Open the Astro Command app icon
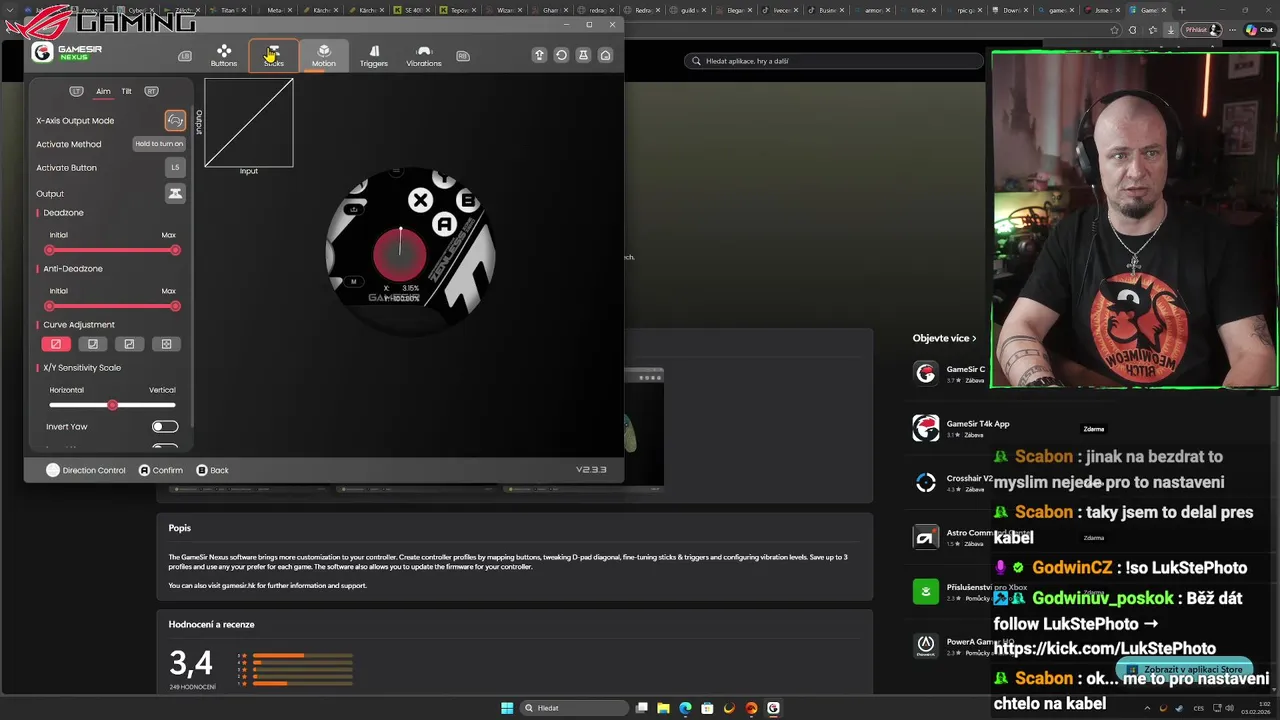Screen dimensions: 1280x720 point(926,537)
